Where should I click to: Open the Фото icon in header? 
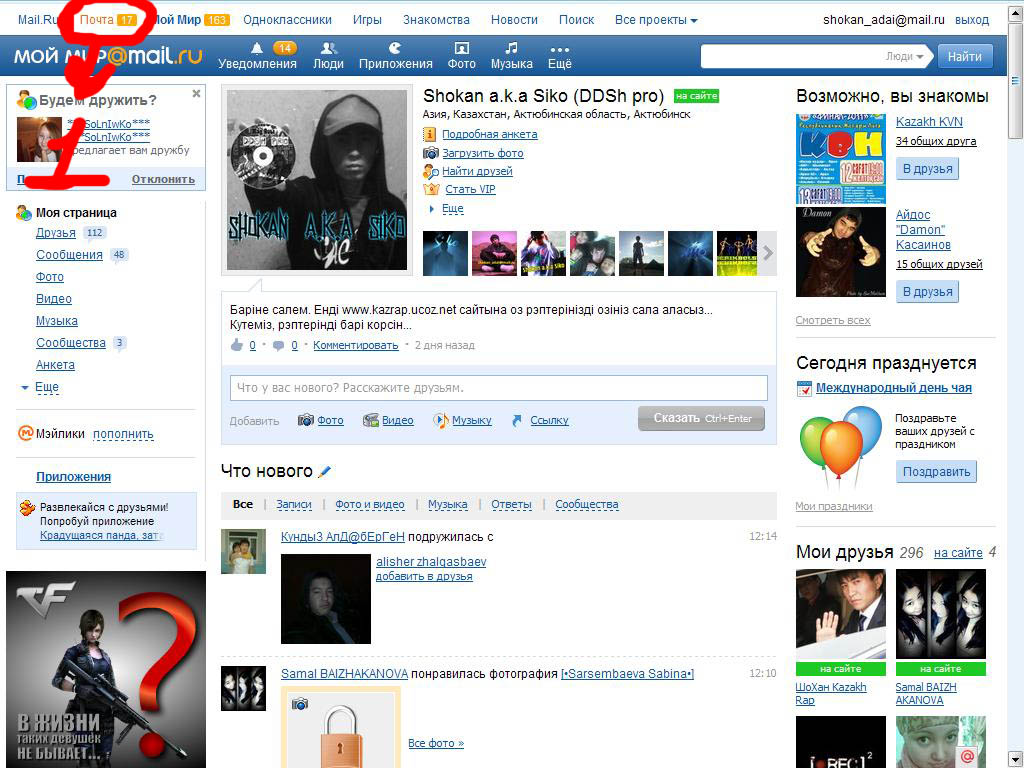(461, 48)
